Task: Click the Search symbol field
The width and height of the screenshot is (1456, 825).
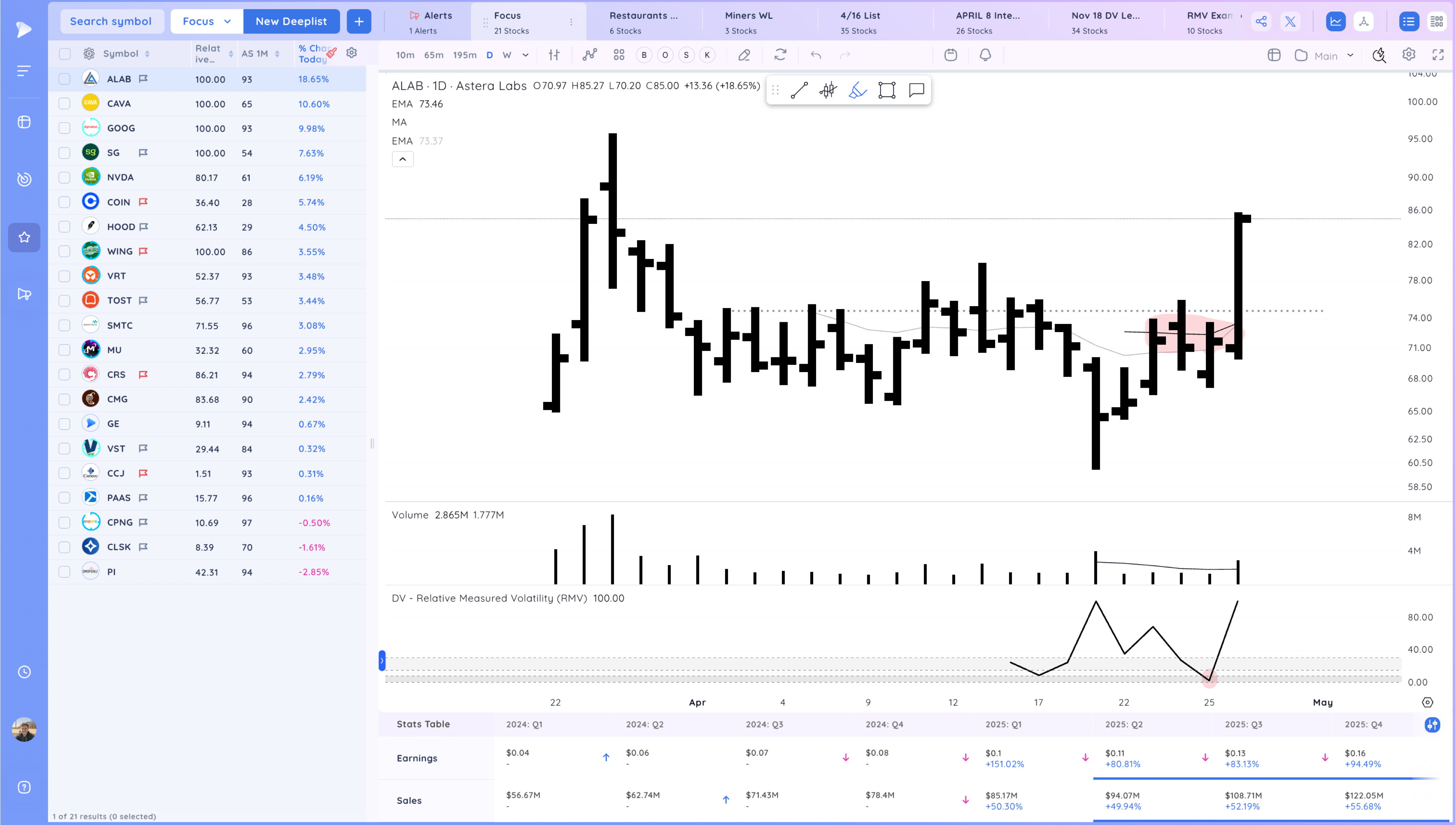Action: click(111, 21)
